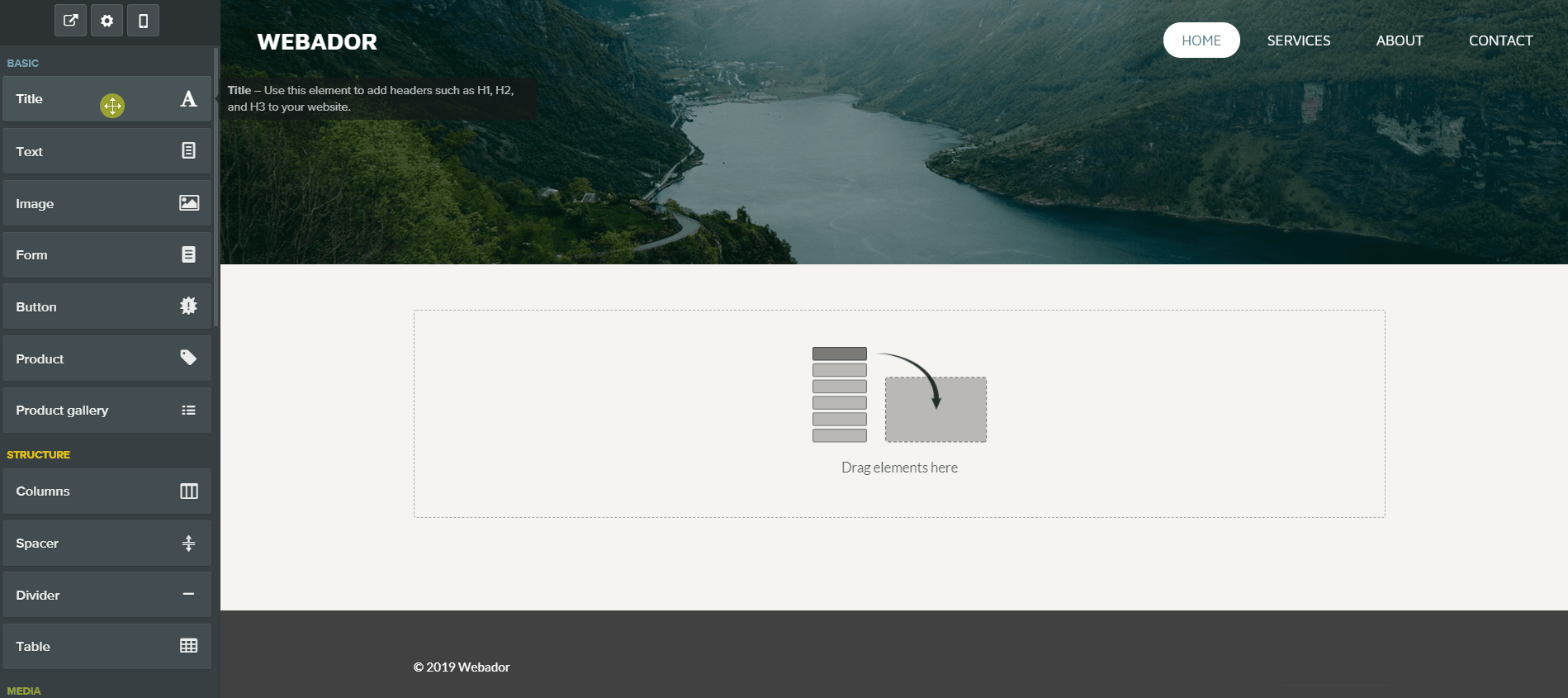The image size is (1568, 698).
Task: Select the Product gallery element label
Action: tap(62, 411)
